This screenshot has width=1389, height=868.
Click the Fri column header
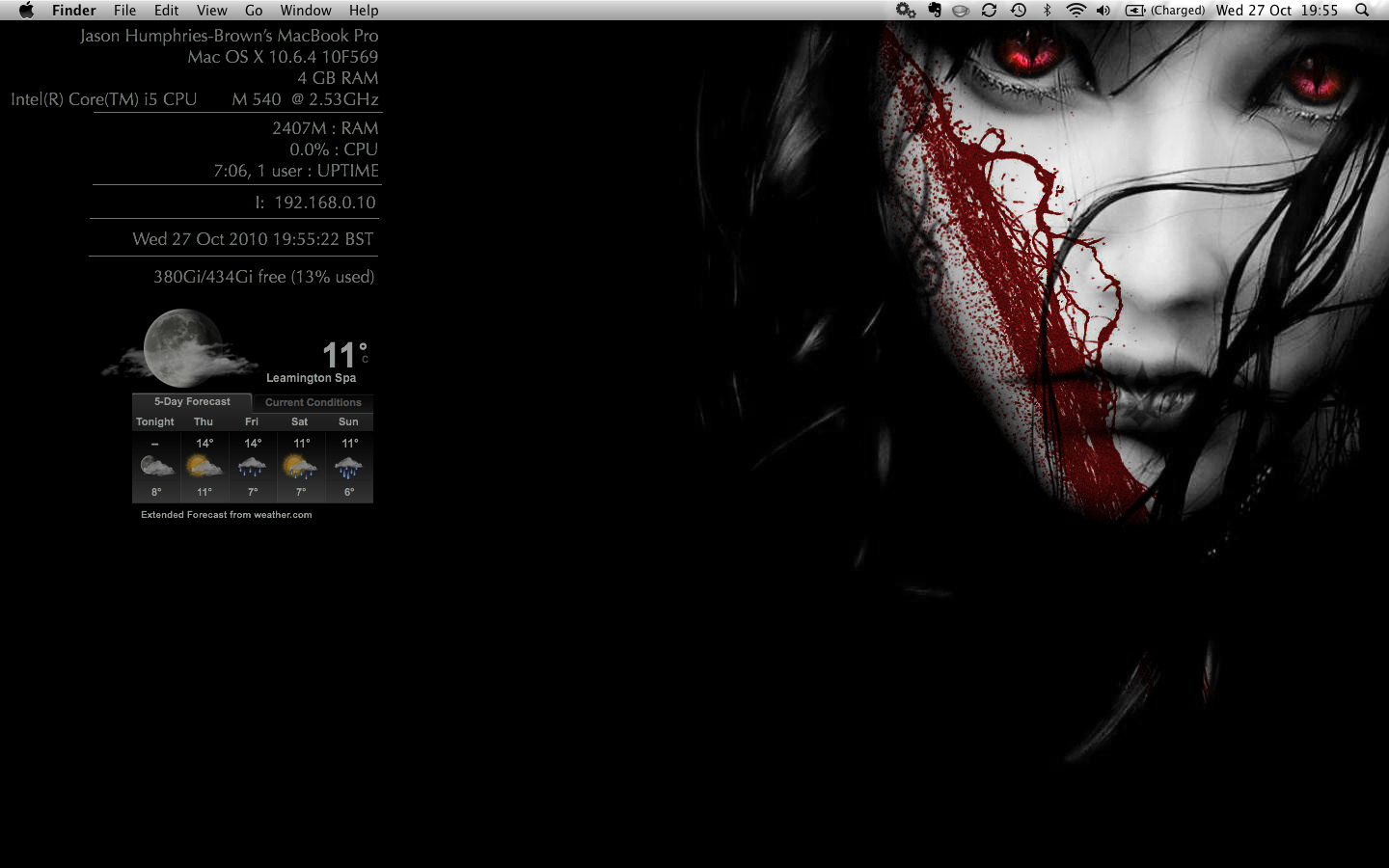pos(252,421)
